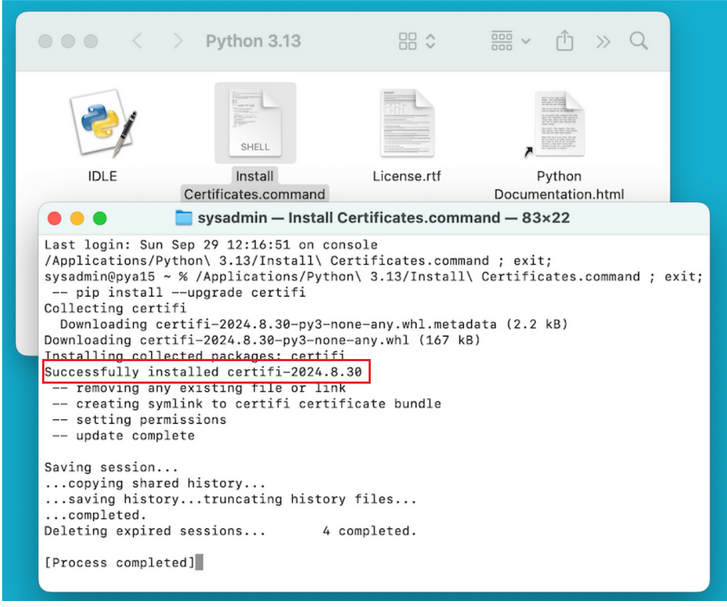Show more toolbar items chevron
This screenshot has height=607, width=727.
tap(603, 42)
